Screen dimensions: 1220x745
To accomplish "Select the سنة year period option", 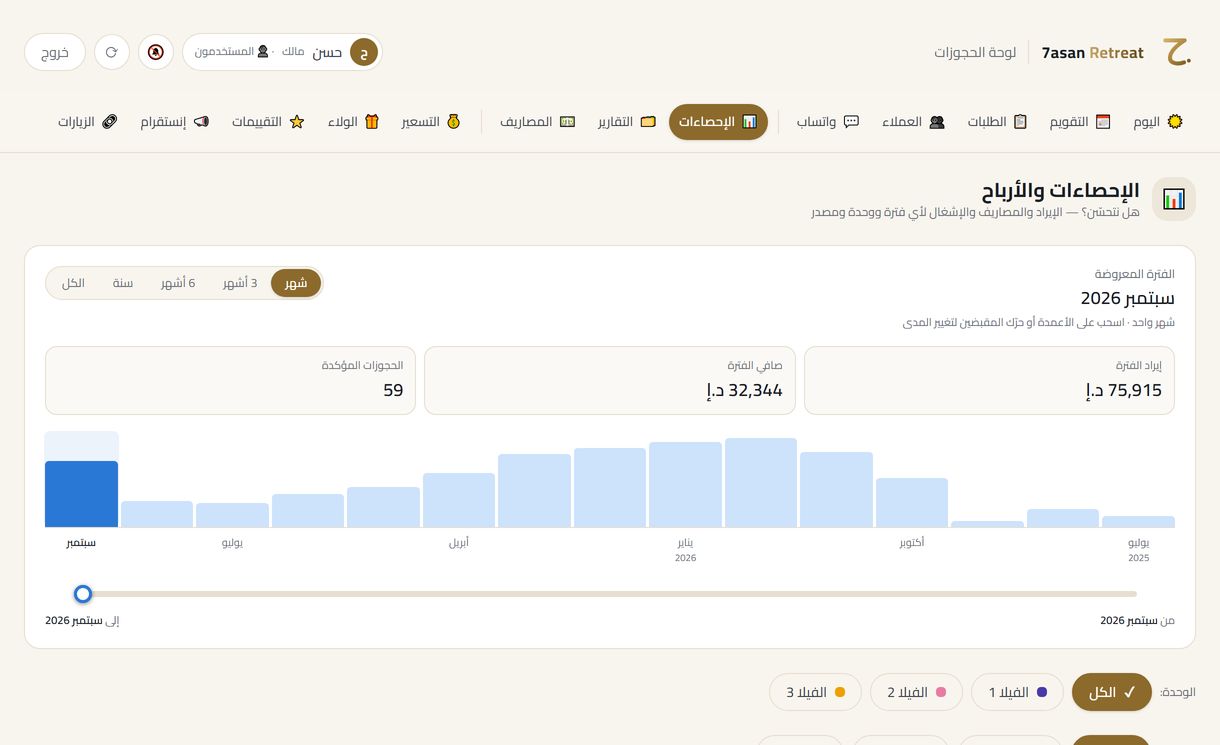I will coord(122,283).
